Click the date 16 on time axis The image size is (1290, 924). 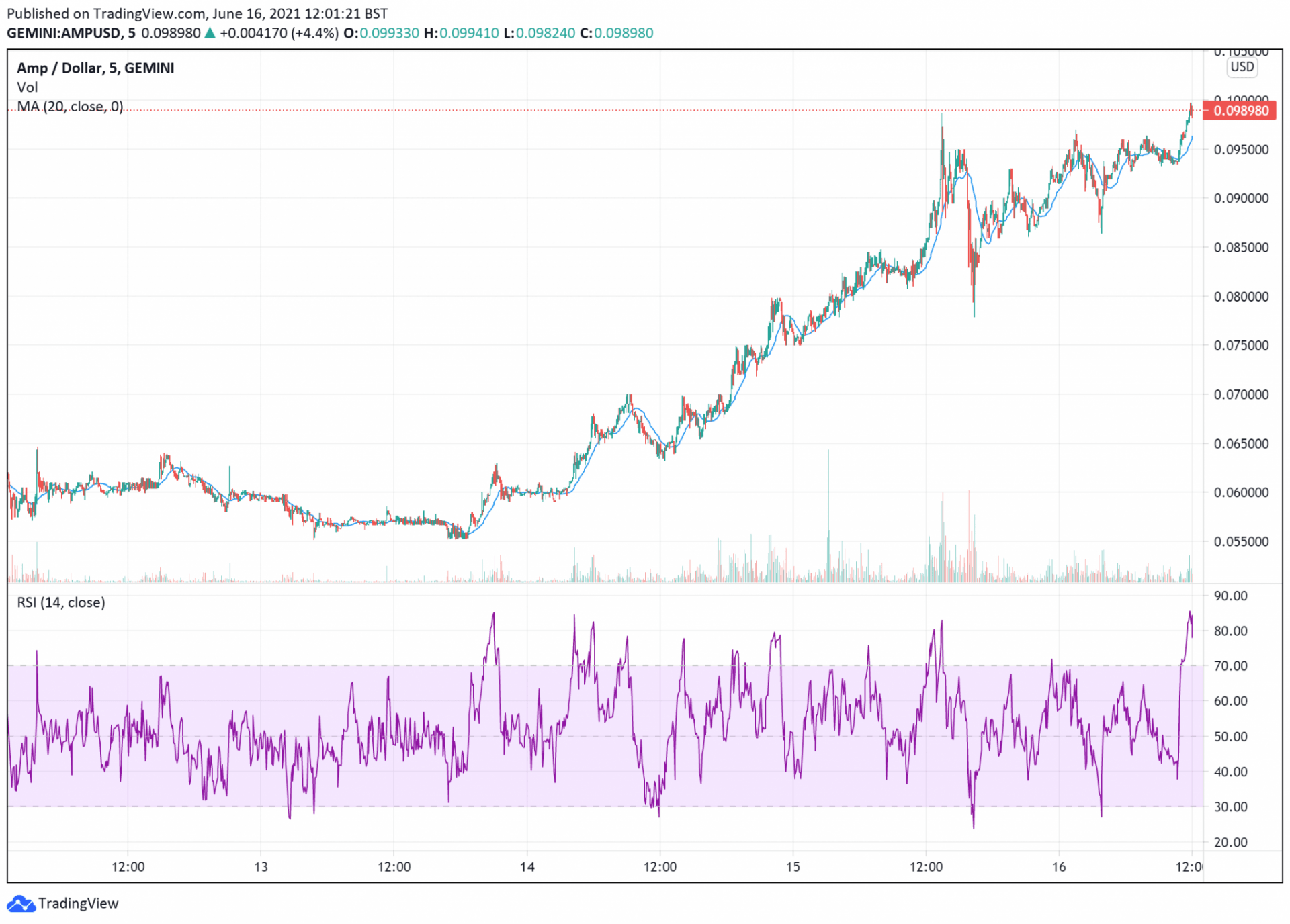(x=1059, y=867)
